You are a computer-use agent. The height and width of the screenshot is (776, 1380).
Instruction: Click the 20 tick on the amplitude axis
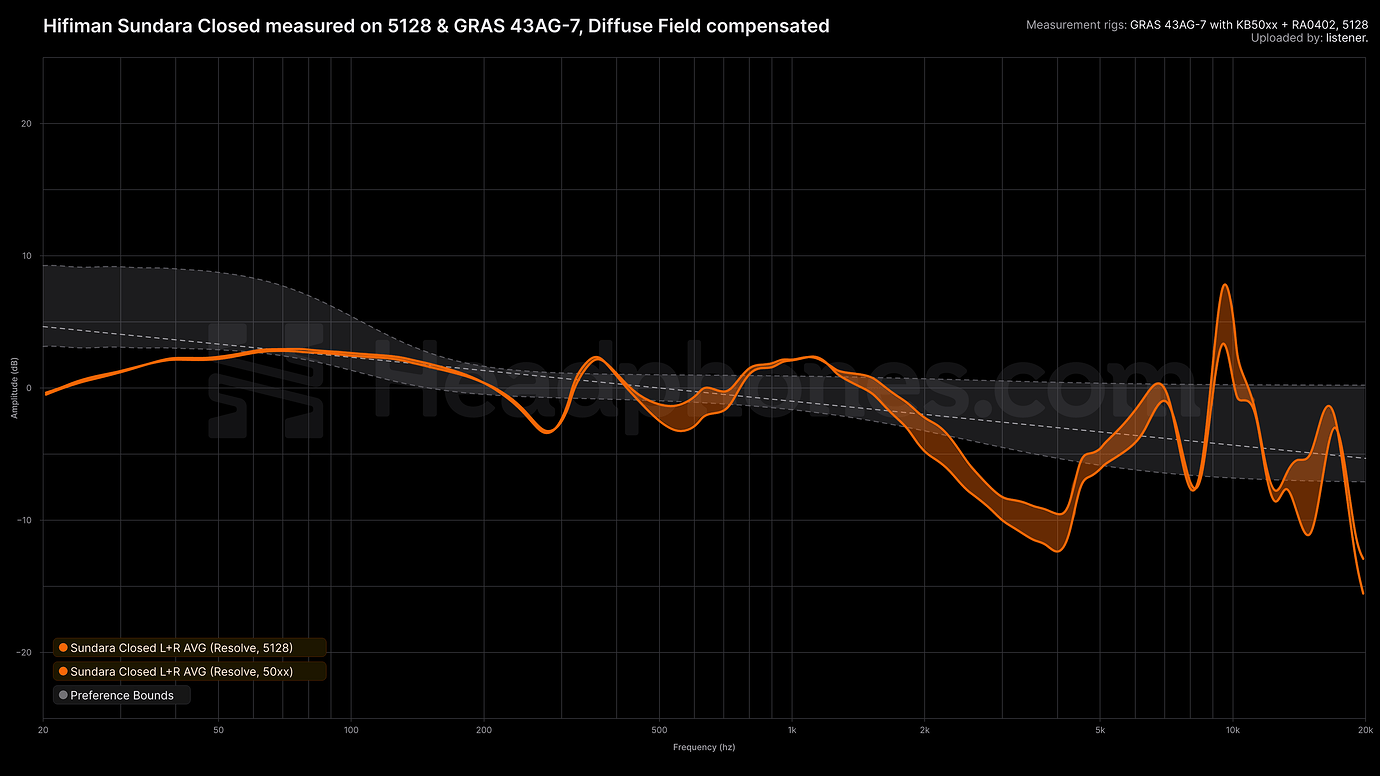[x=27, y=124]
